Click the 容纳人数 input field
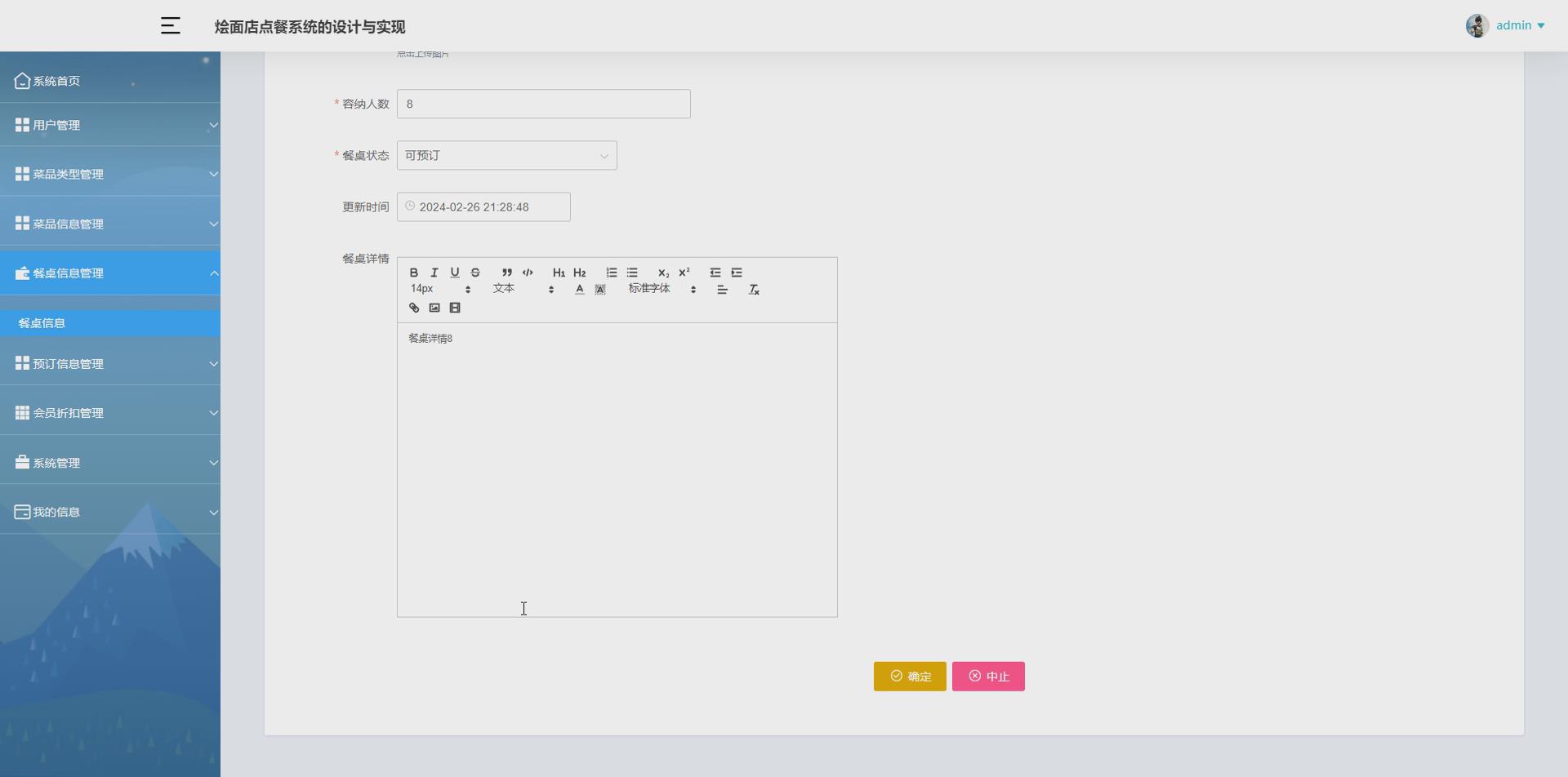Screen dimensions: 1568x777 544,104
